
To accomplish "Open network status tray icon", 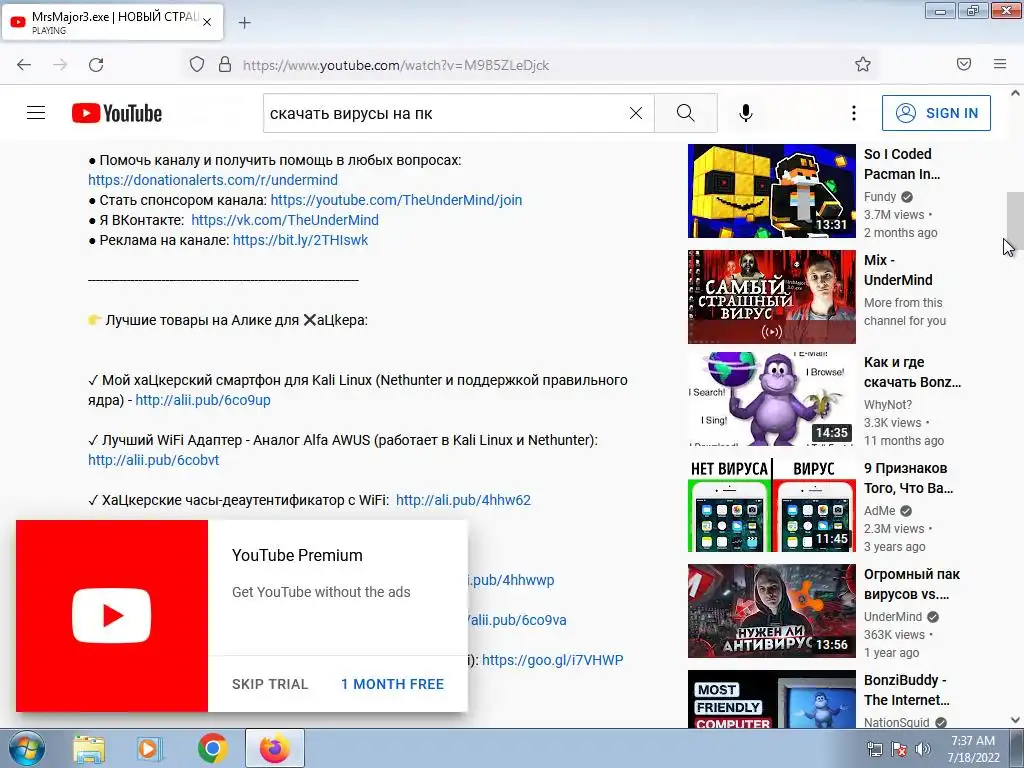I will coord(874,750).
